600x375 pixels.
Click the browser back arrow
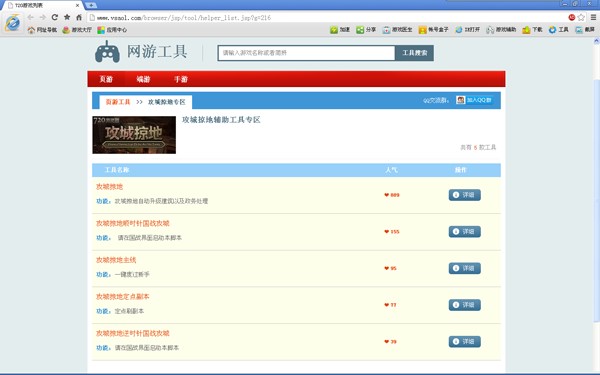click(31, 18)
